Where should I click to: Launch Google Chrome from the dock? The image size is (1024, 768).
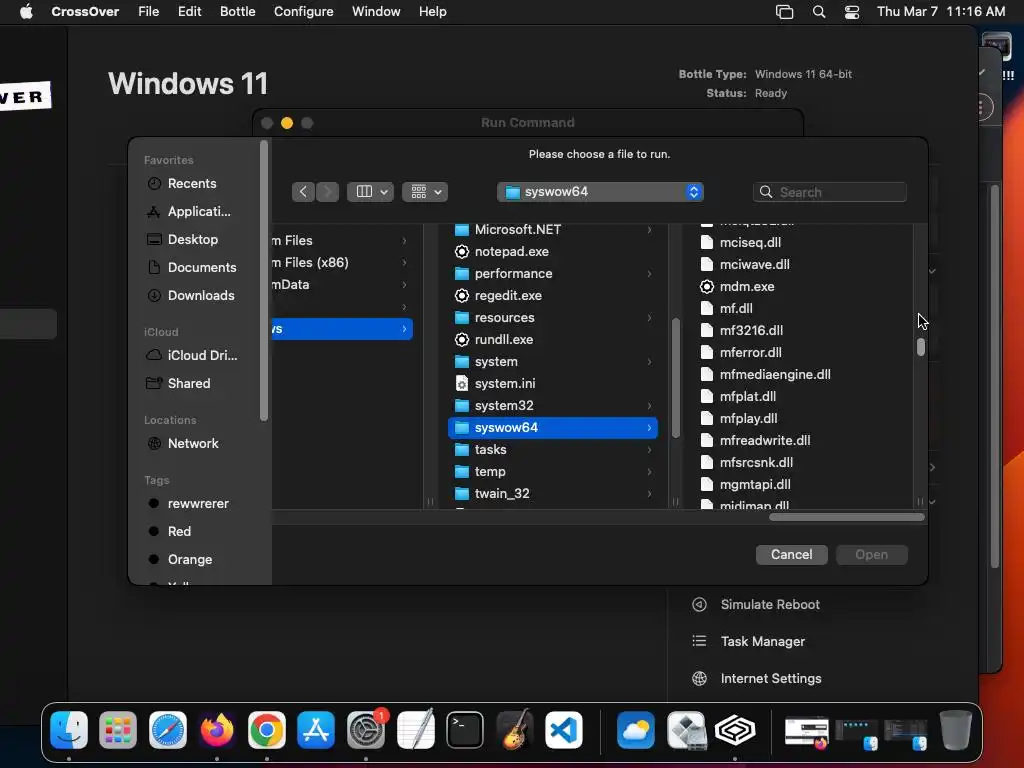266,730
